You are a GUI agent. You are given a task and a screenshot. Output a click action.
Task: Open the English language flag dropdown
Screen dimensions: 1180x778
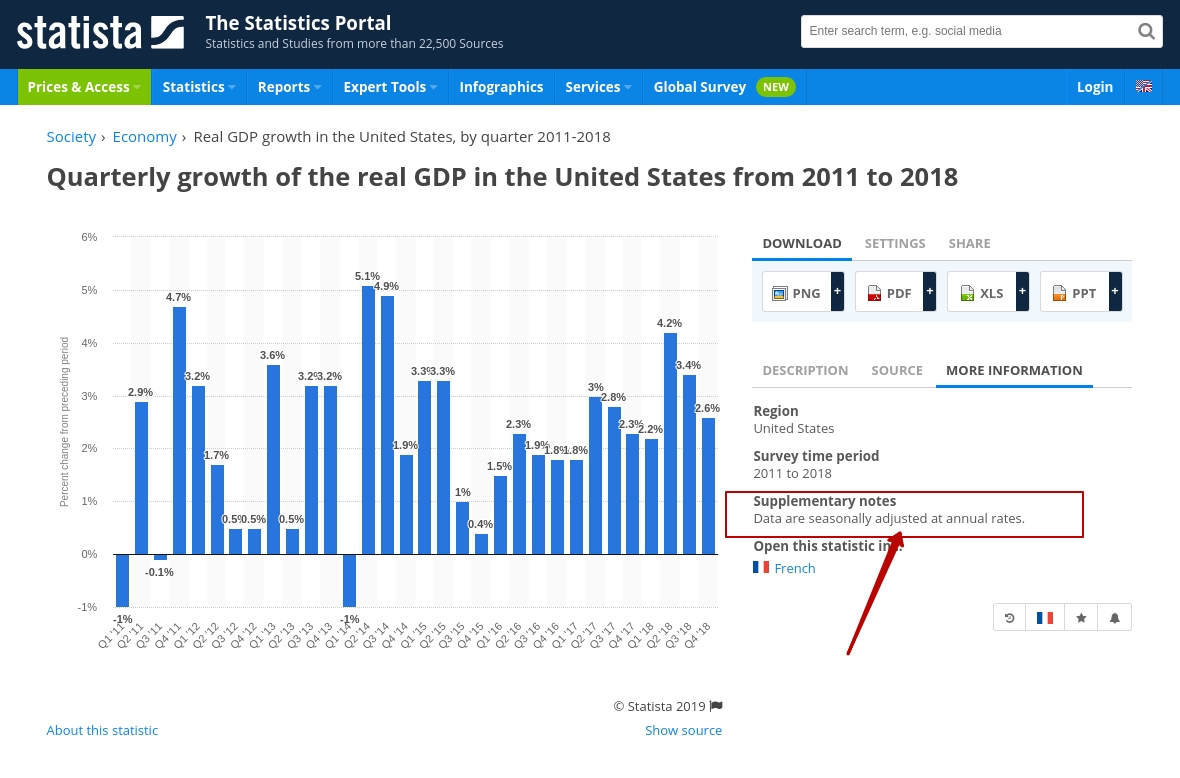(1144, 87)
